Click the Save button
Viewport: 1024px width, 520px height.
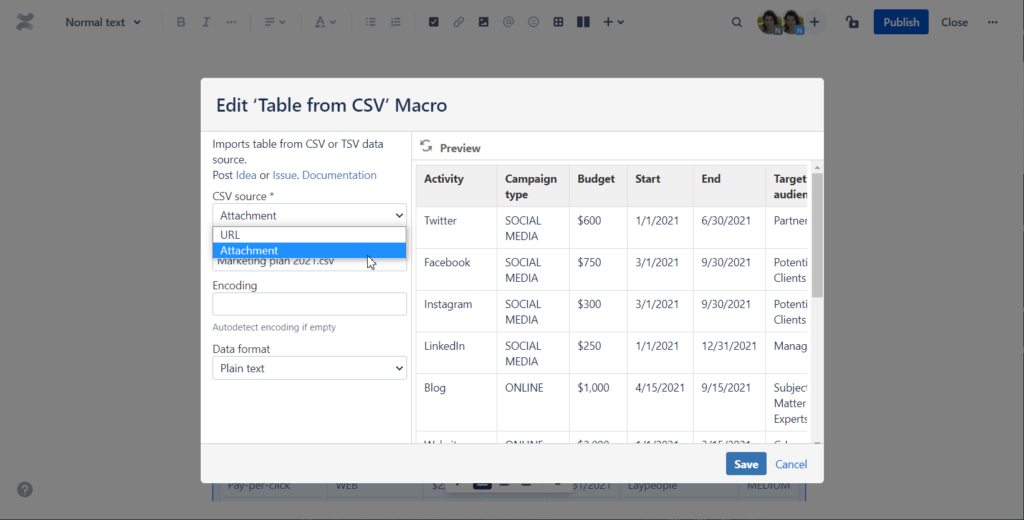coord(745,464)
